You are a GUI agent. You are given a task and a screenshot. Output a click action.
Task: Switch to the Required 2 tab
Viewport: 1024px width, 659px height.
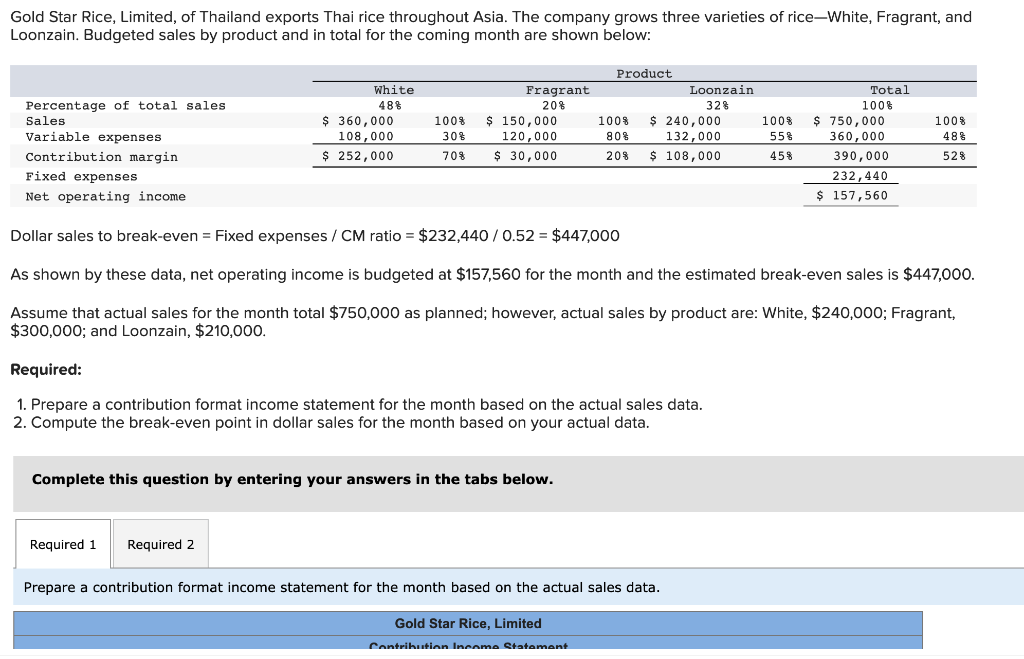coord(161,544)
